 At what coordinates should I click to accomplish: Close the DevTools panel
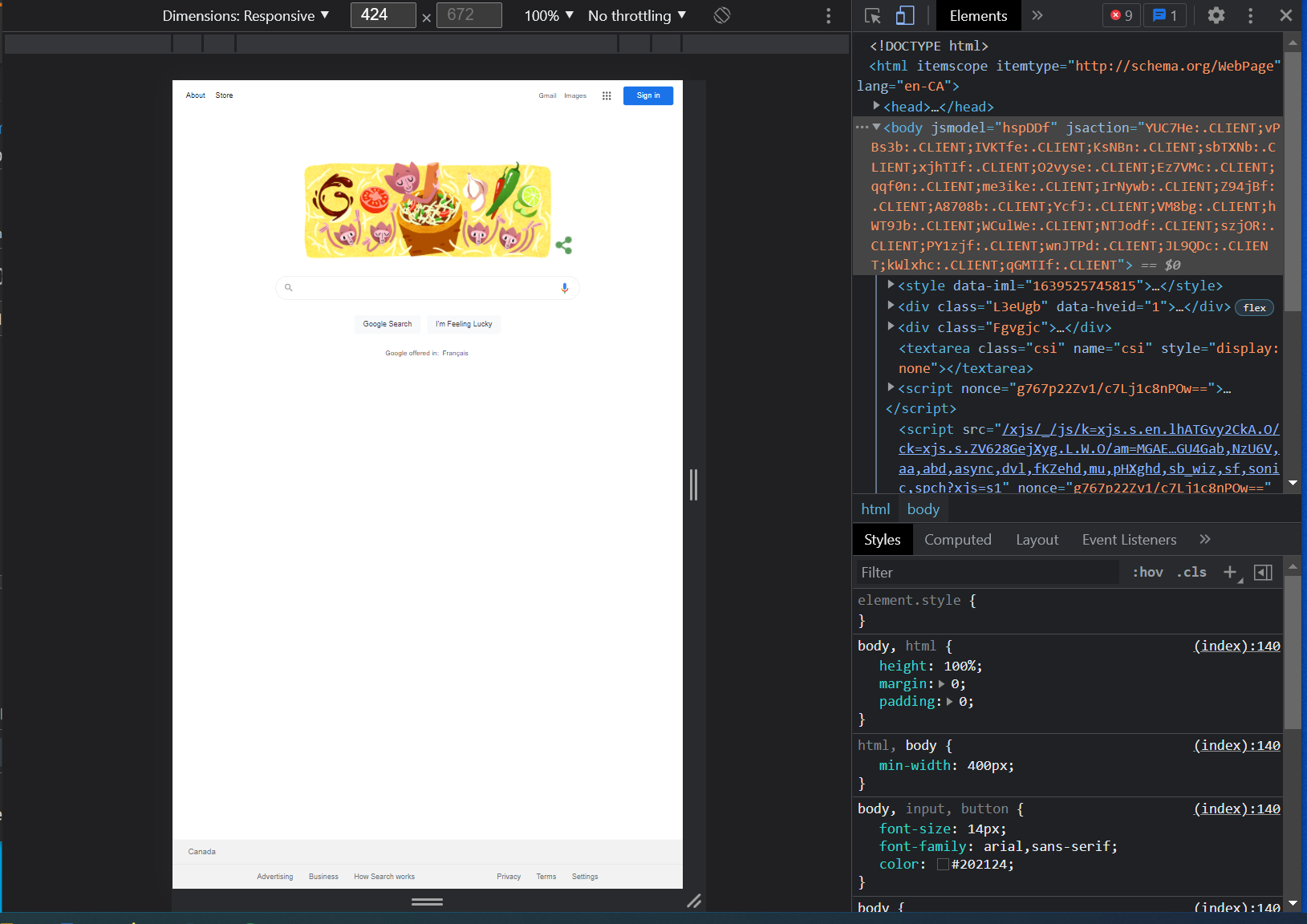[x=1286, y=15]
